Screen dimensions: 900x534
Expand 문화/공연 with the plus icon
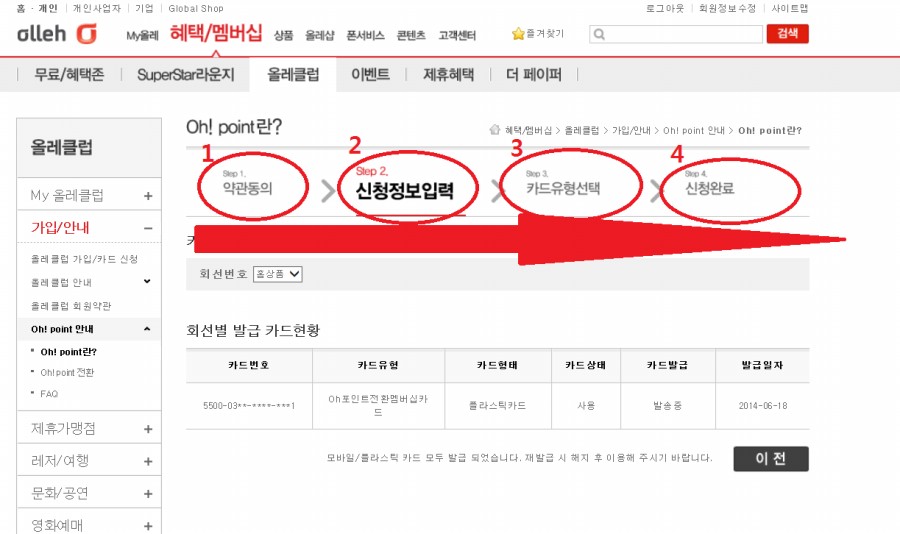[148, 493]
